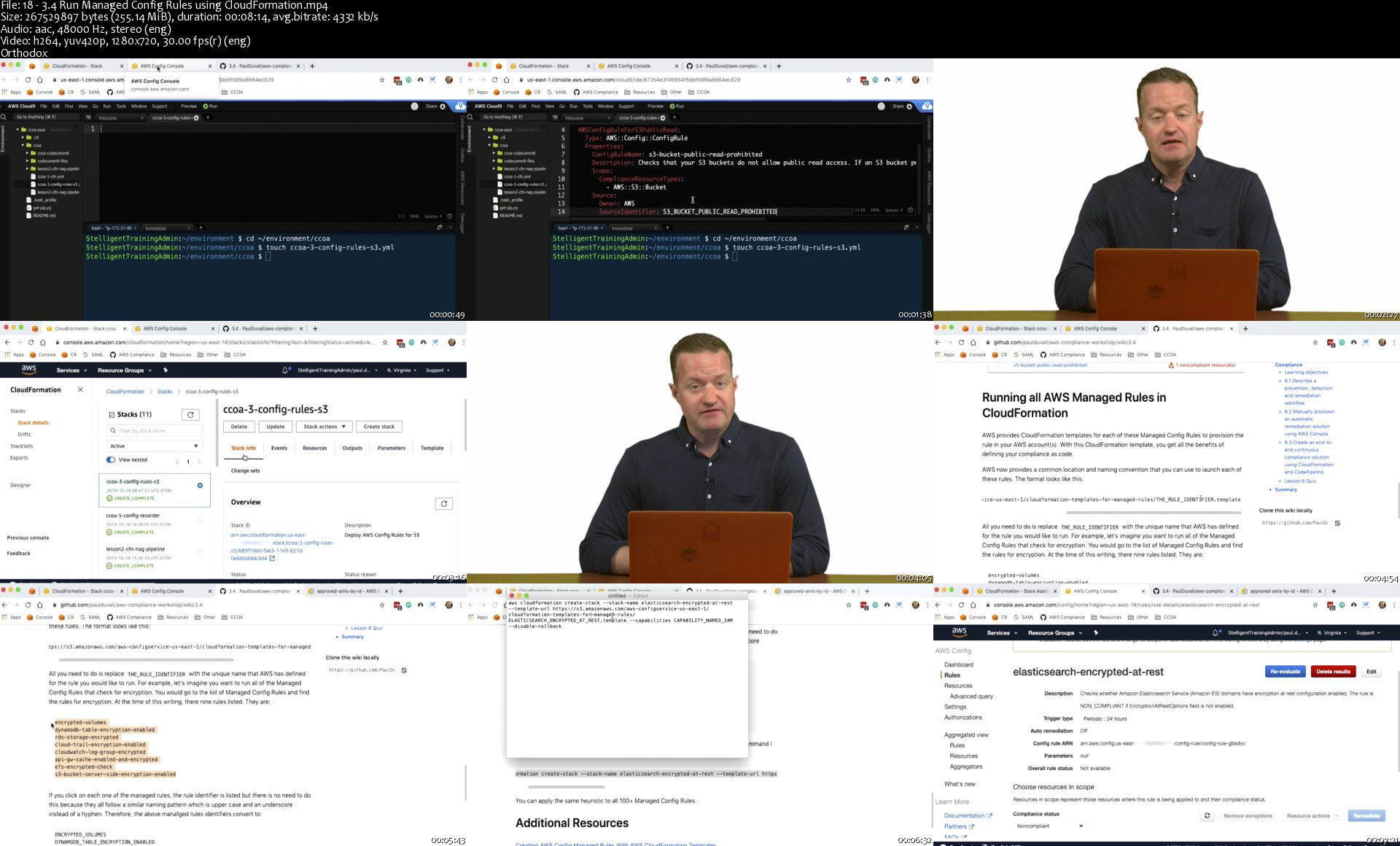
Task: Click plus beside Immediate terminal tab, 00:00:49 frame
Action: pyautogui.click(x=201, y=228)
